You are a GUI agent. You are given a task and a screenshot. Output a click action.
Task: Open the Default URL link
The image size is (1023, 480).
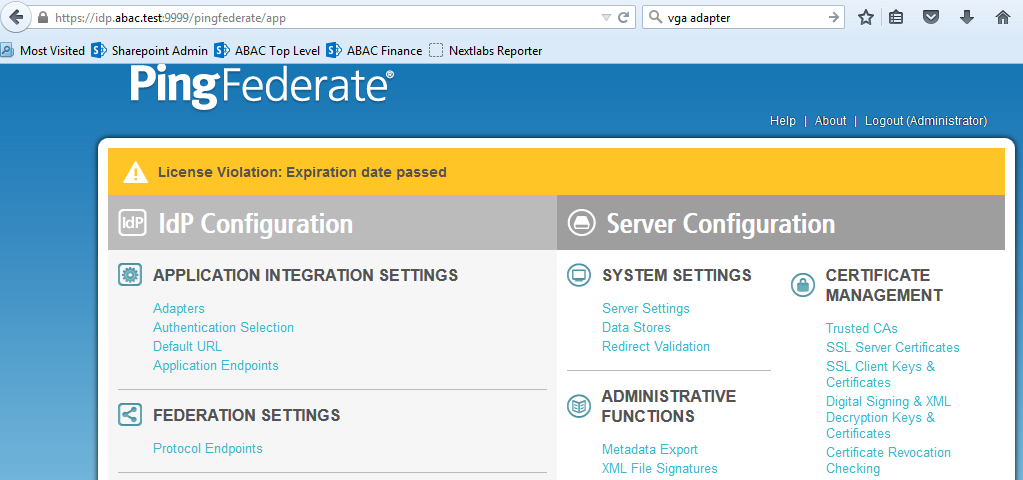(187, 346)
